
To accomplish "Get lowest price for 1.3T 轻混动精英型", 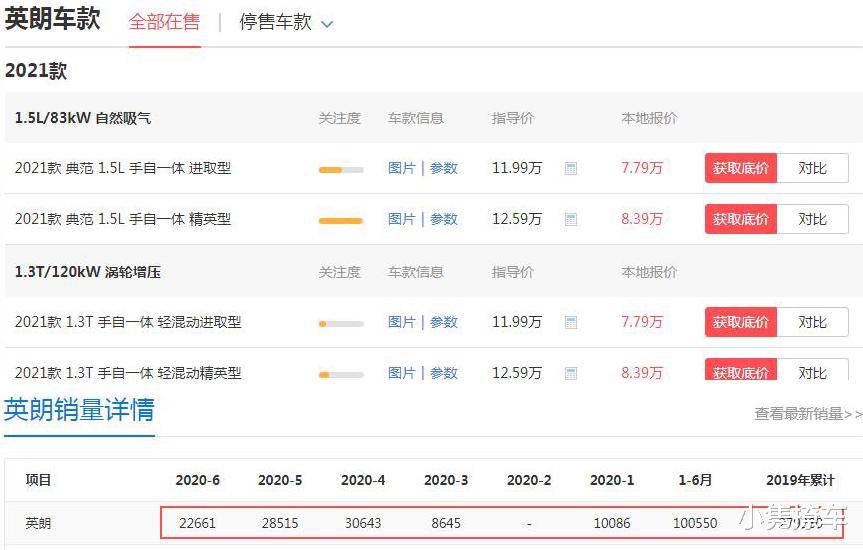I will click(x=740, y=369).
